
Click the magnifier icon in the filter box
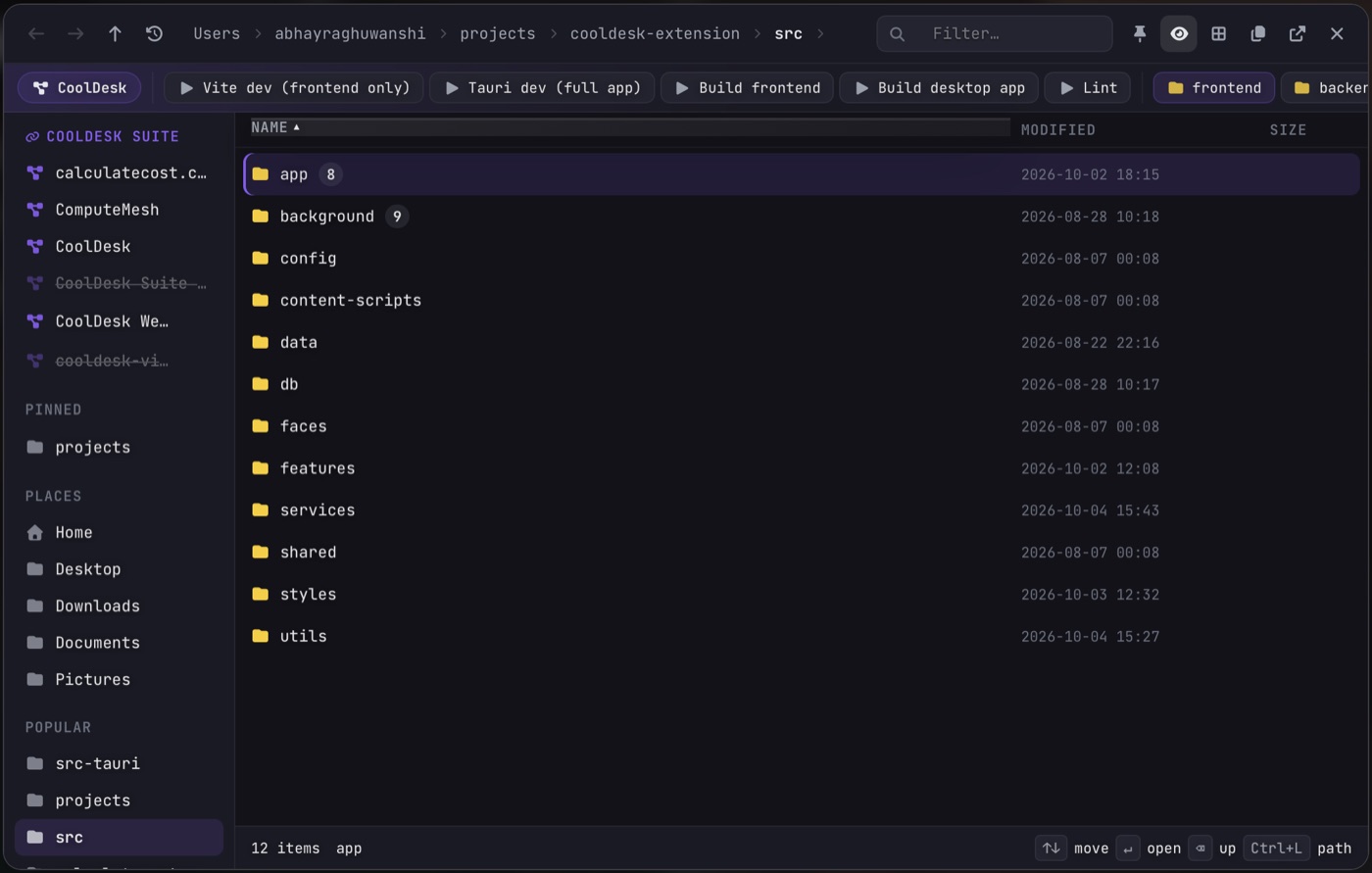tap(897, 34)
